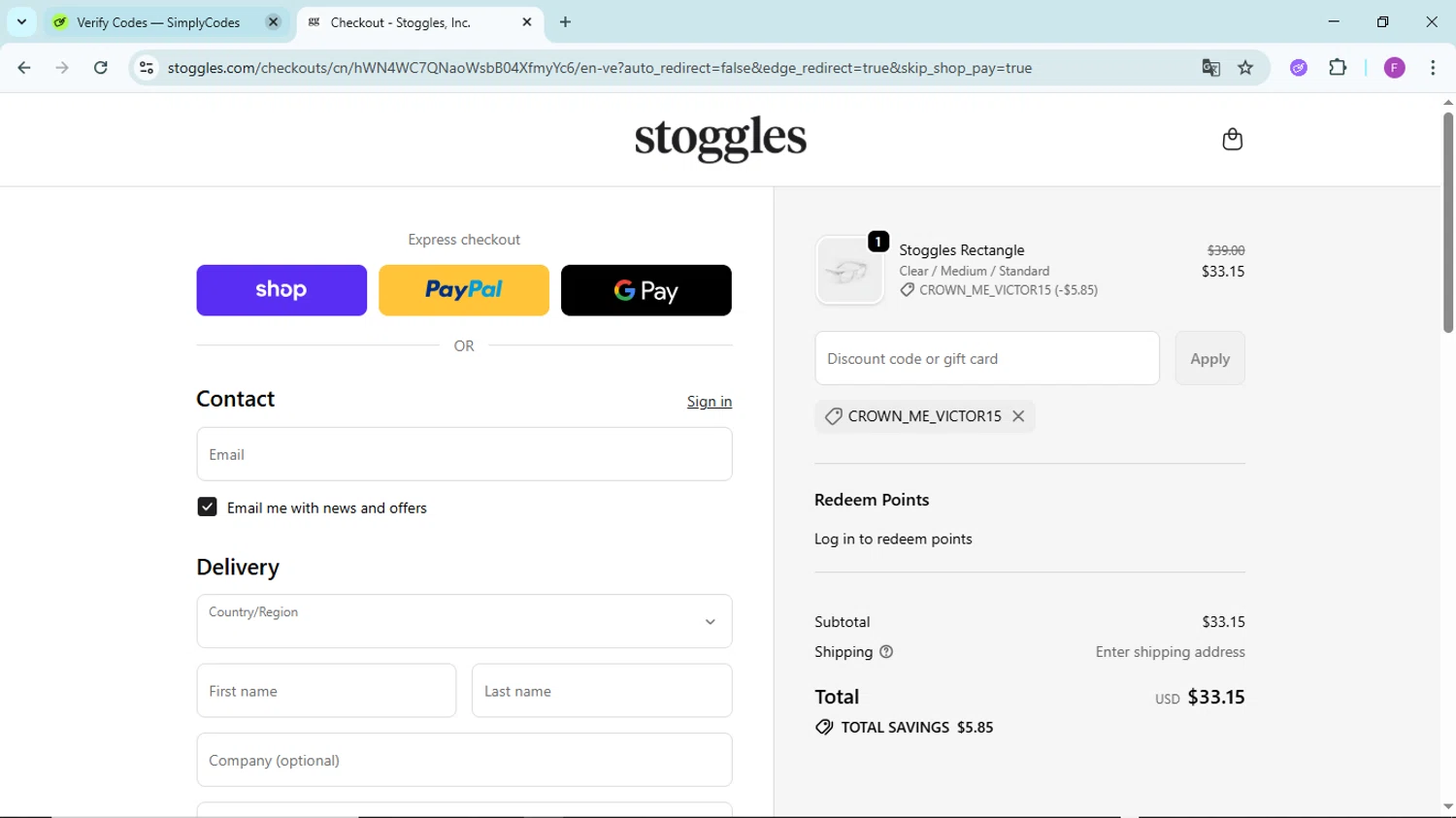
Task: Click the page vertical scrollbar
Action: [1447, 223]
